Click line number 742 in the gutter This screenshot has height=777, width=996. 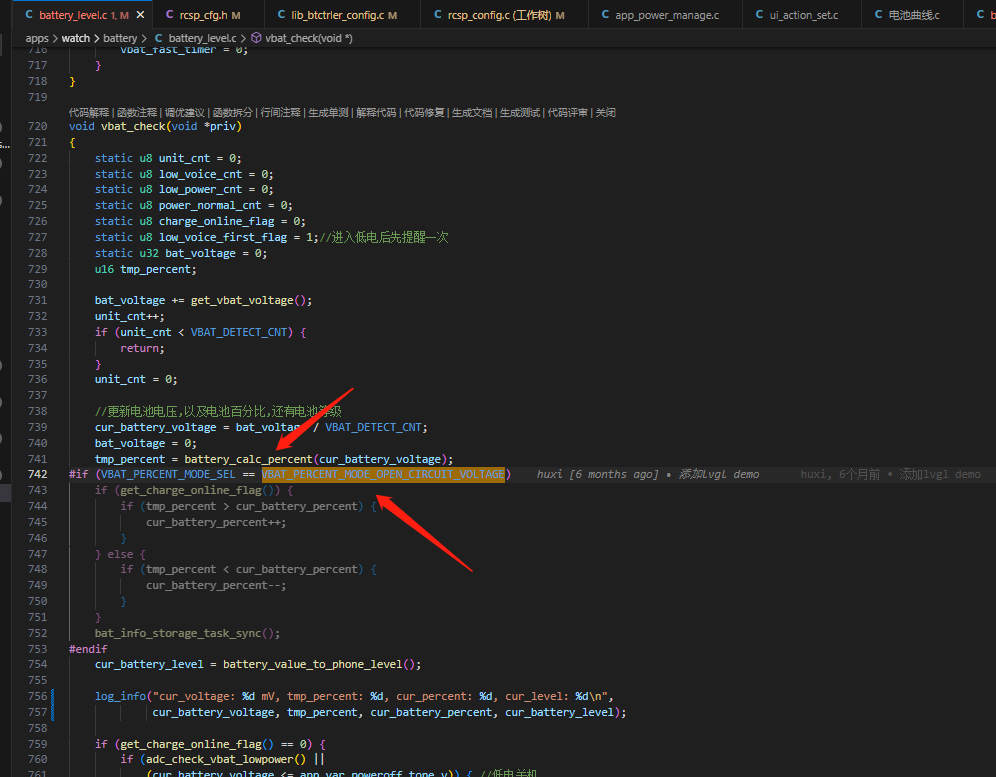[x=37, y=475]
